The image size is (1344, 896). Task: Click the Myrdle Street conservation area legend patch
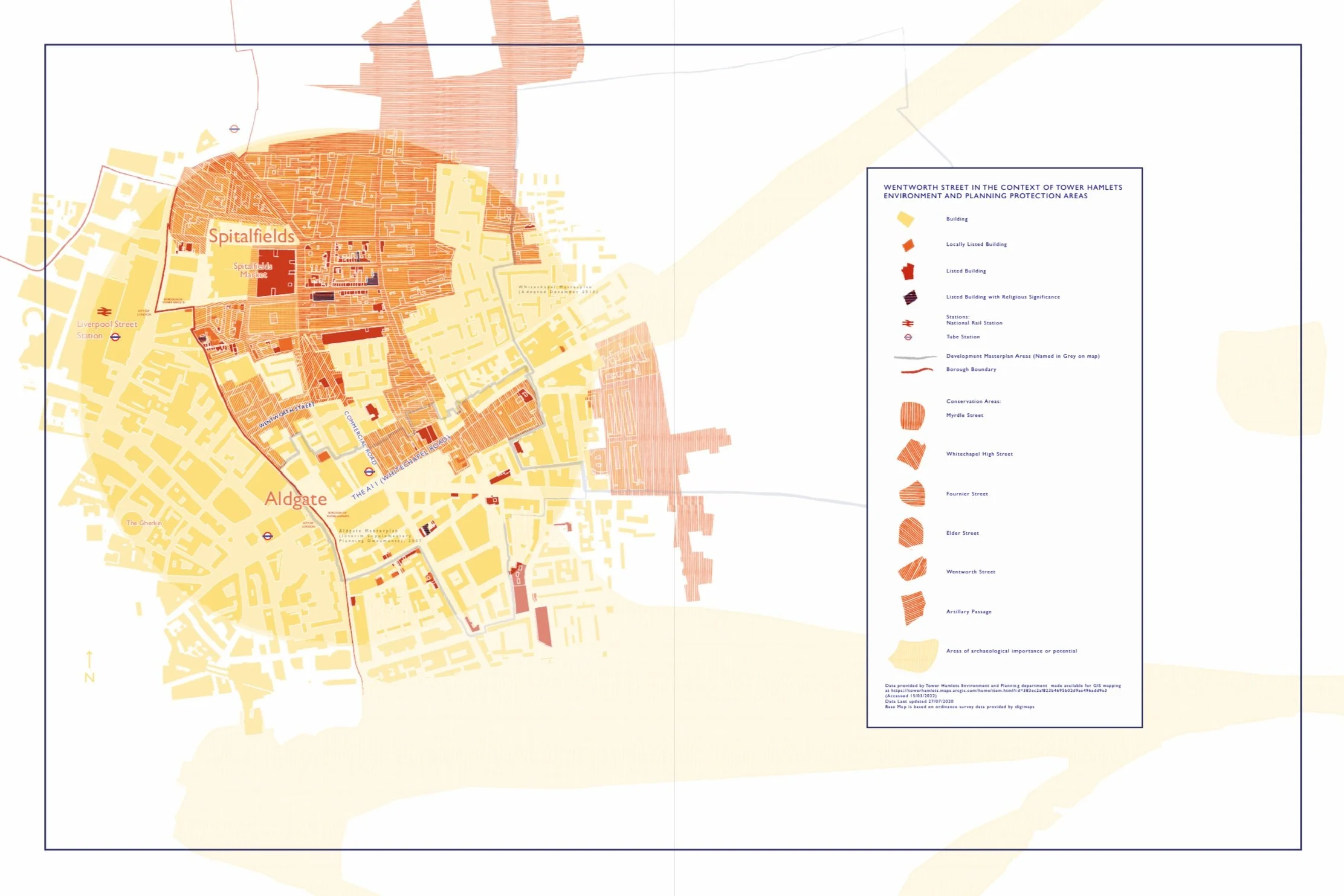pyautogui.click(x=912, y=416)
